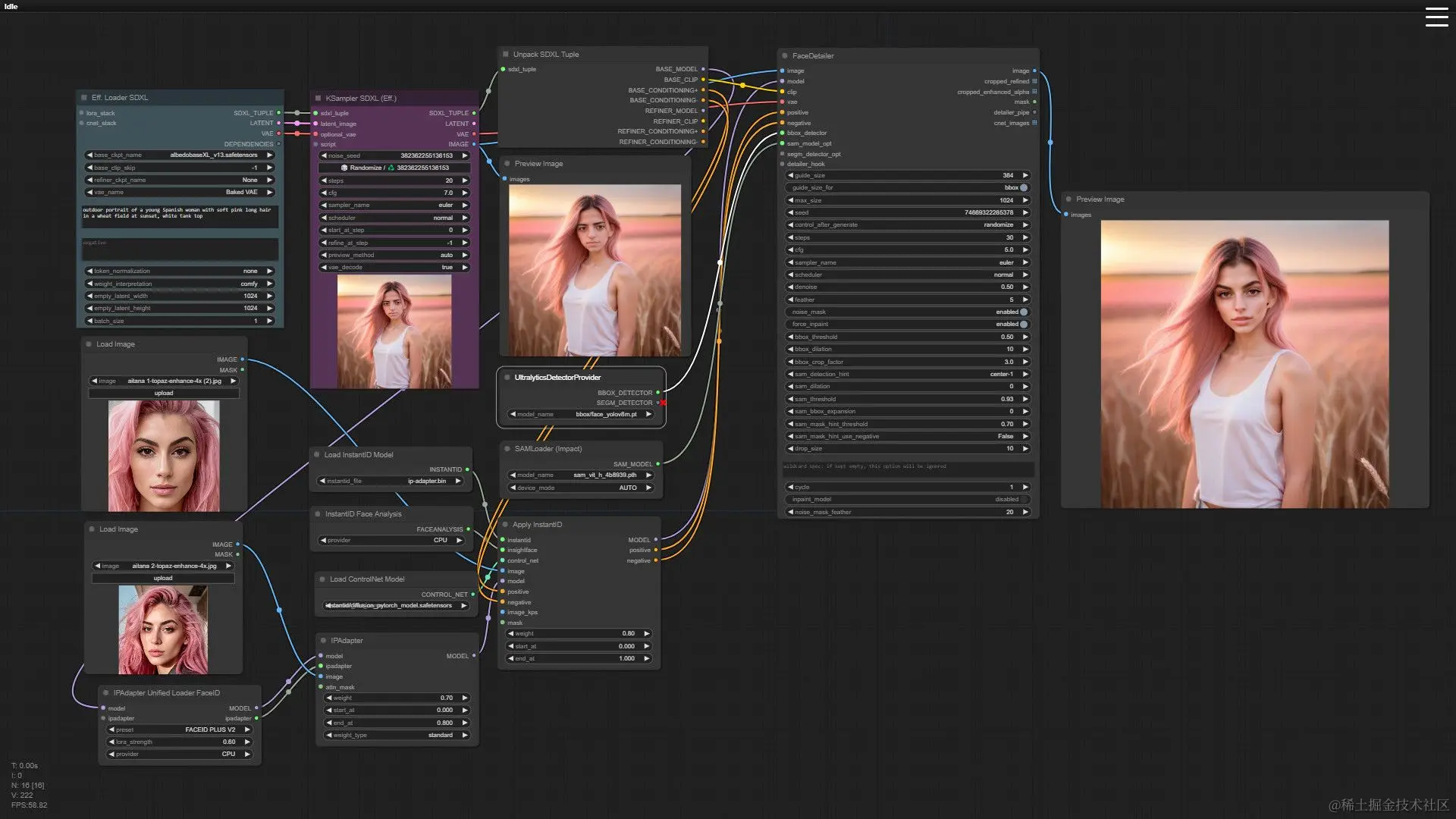Toggle the noise_mask enabled switch
Image resolution: width=1456 pixels, height=819 pixels.
pyautogui.click(x=1023, y=312)
